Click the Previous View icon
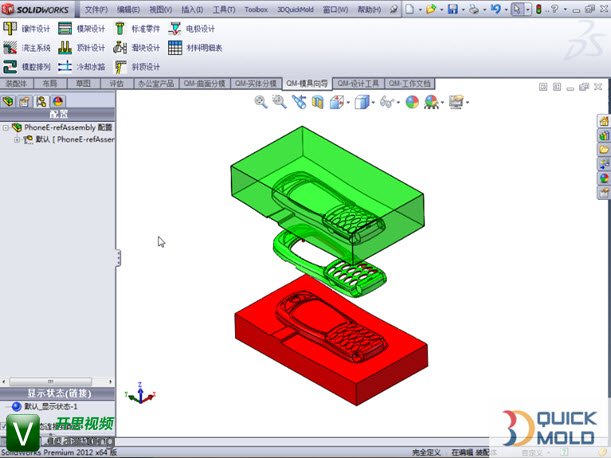The height and width of the screenshot is (458, 611). [x=299, y=102]
